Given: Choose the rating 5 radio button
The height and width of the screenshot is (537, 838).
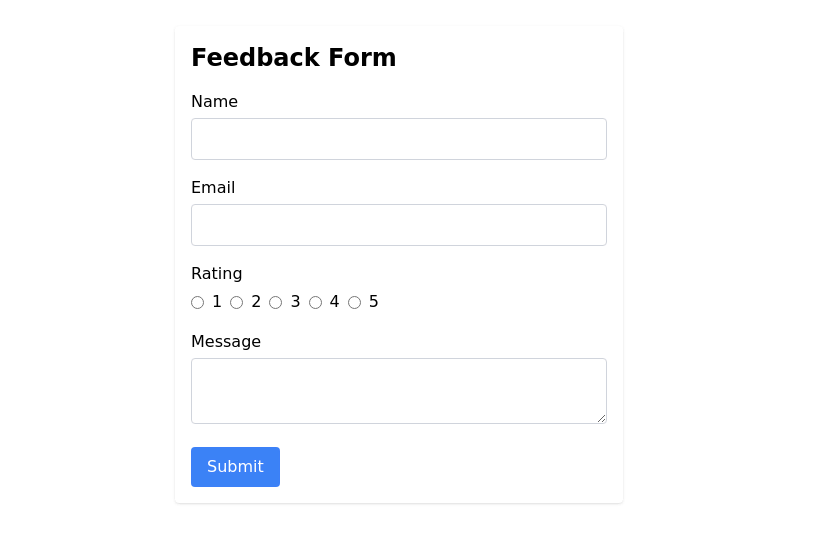Looking at the screenshot, I should pos(354,303).
